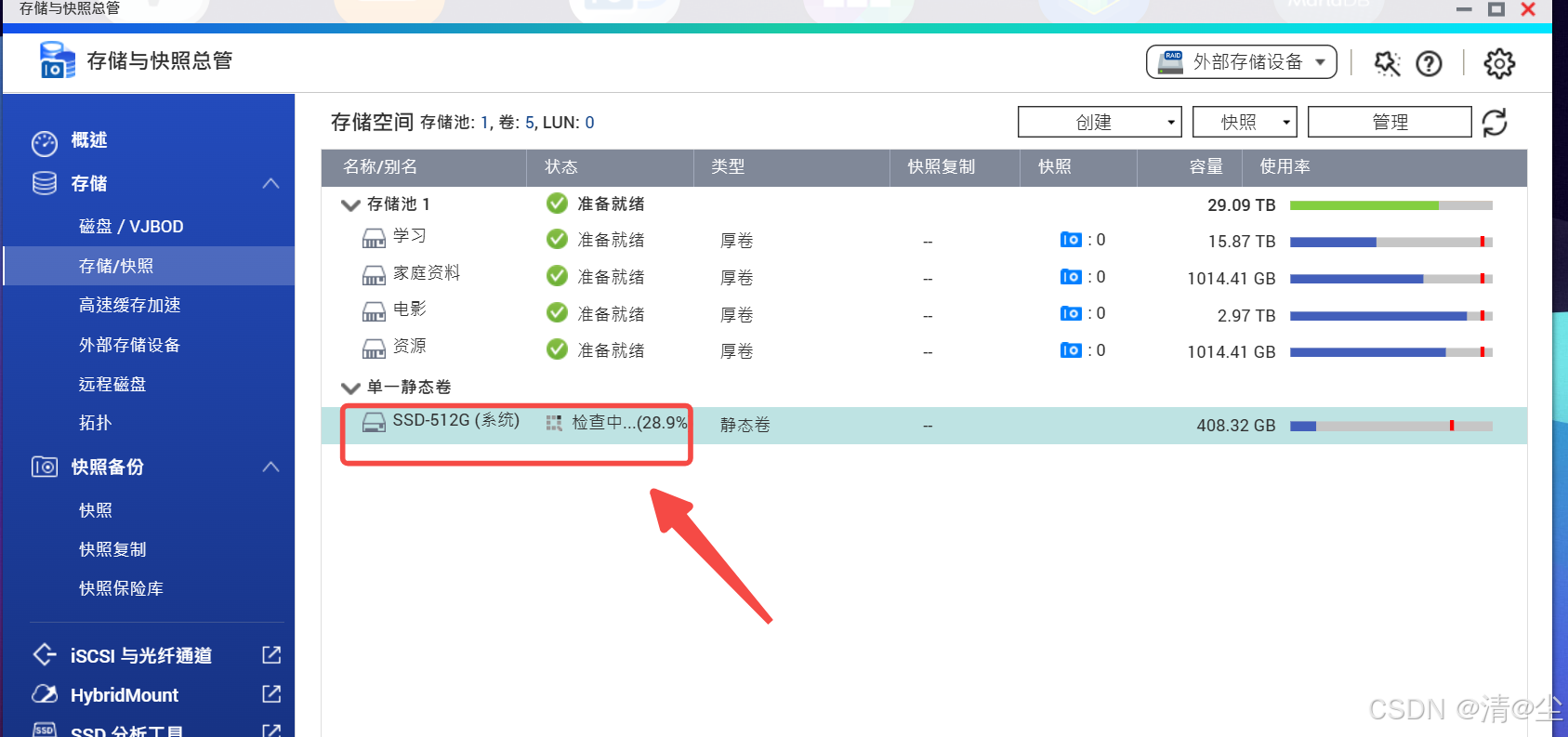Click snapshot icon for 家庭资料 volume
Viewport: 1568px width, 737px height.
(1071, 277)
